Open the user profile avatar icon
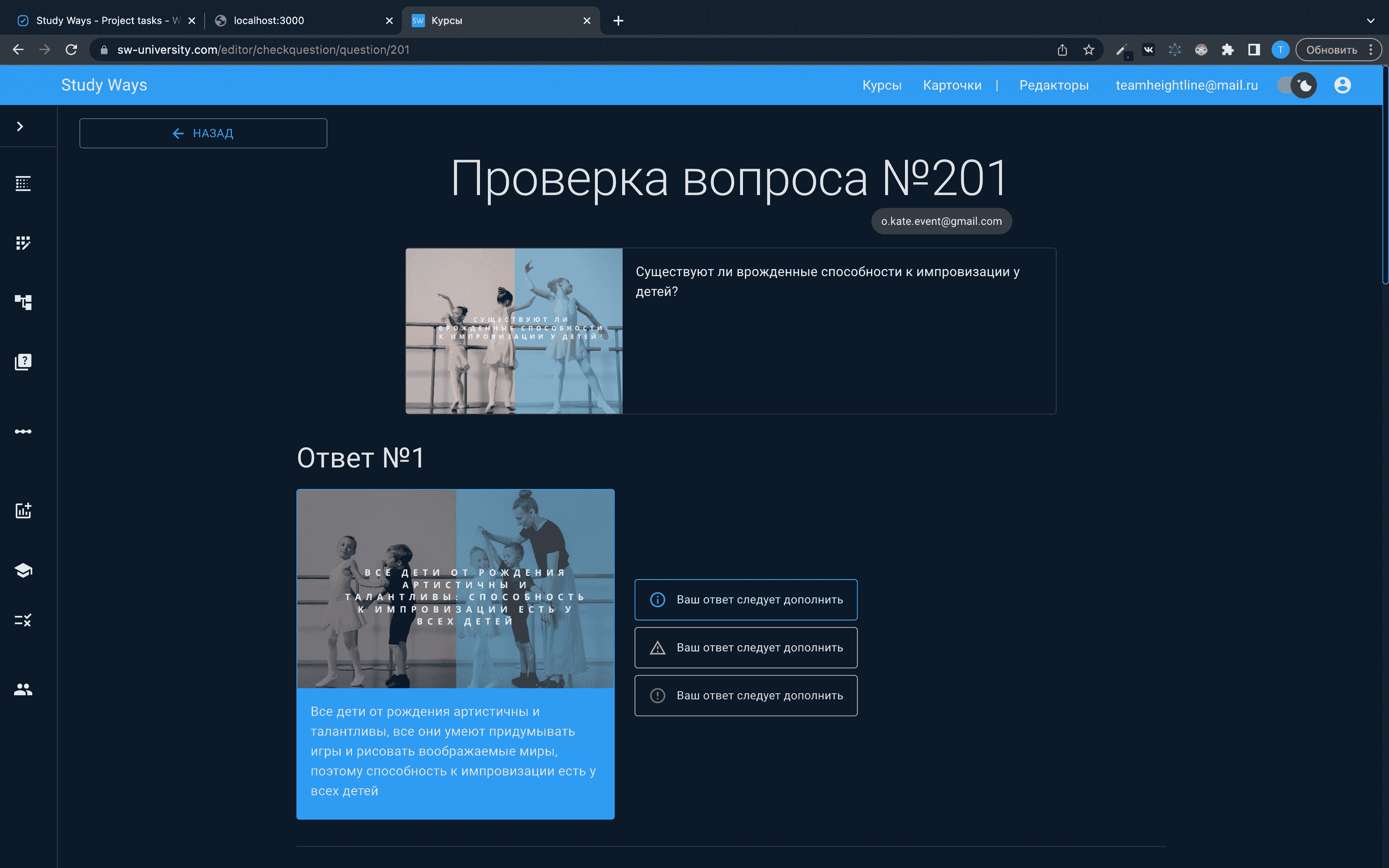The image size is (1389, 868). 1343,85
